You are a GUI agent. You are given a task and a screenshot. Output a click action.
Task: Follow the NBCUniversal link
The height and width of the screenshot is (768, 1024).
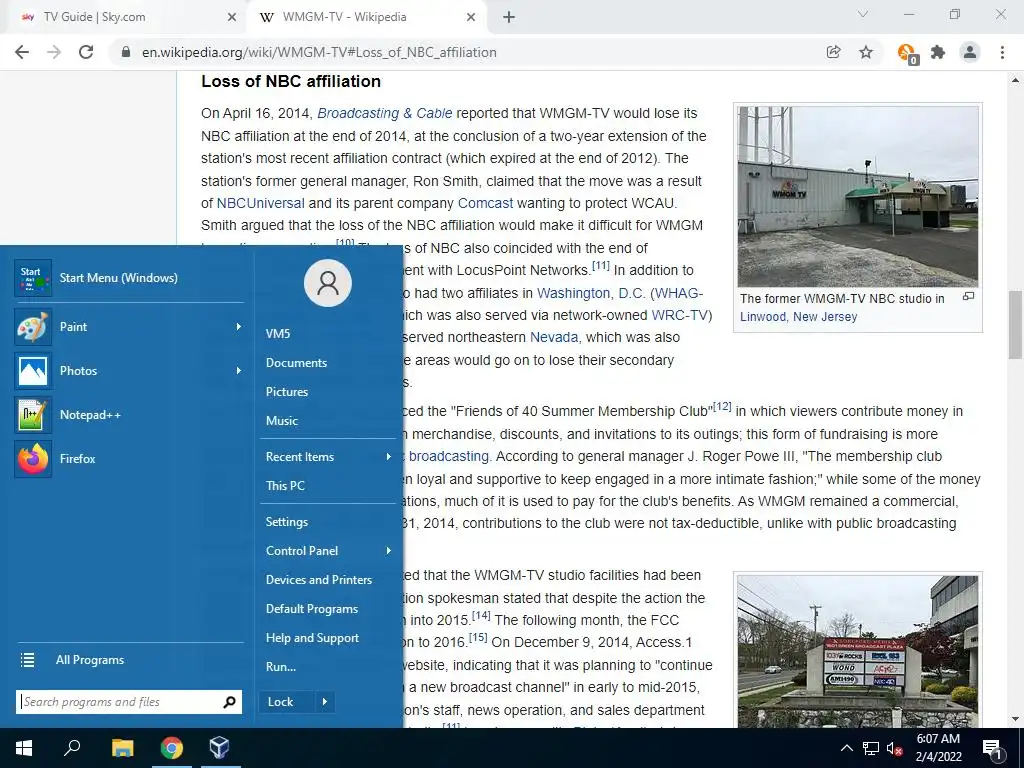pyautogui.click(x=261, y=203)
